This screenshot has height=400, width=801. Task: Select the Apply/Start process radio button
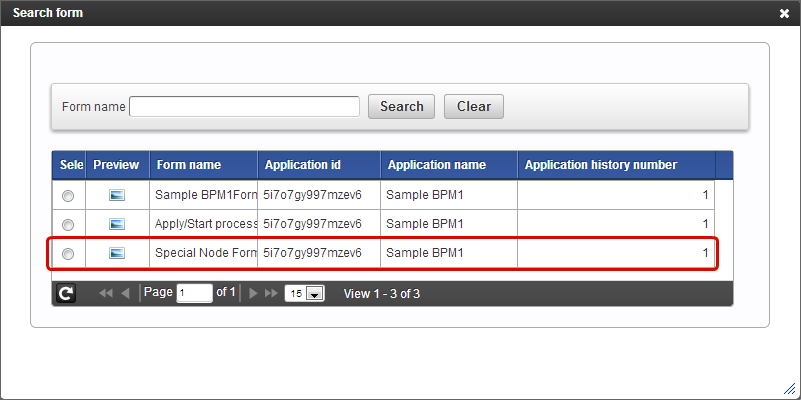coord(68,225)
